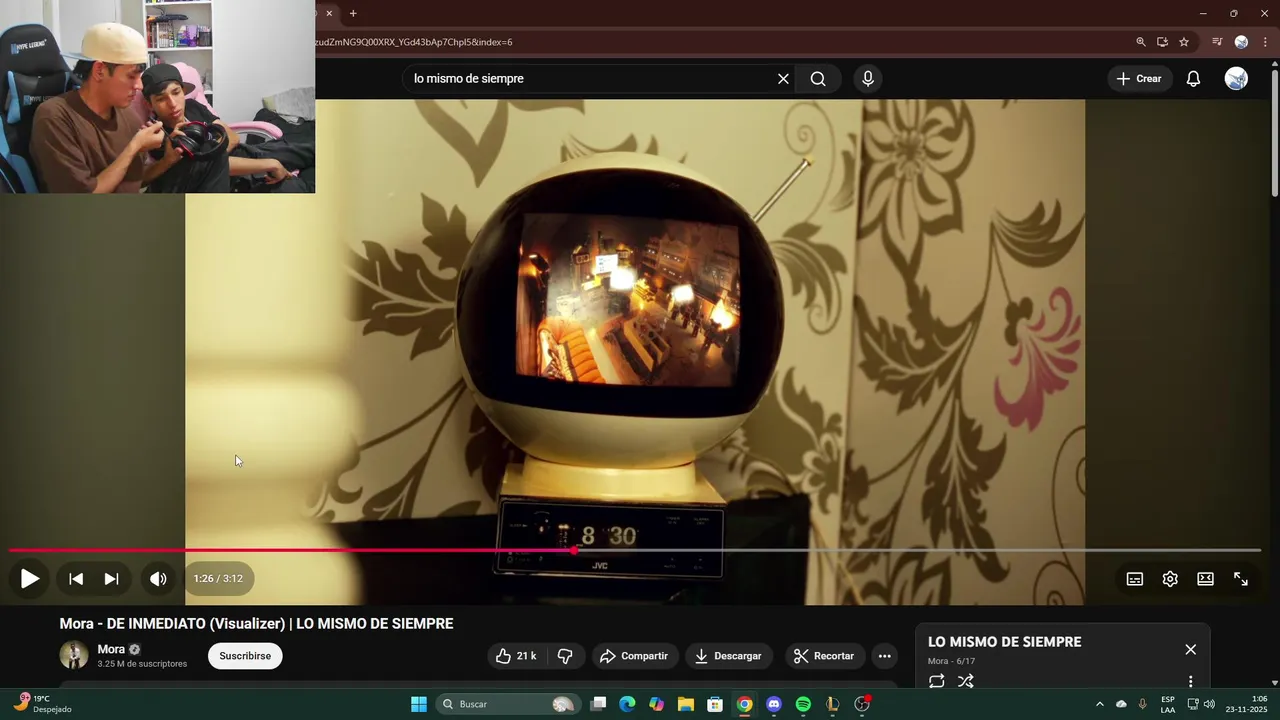Click install app icon in address bar

(x=1162, y=42)
